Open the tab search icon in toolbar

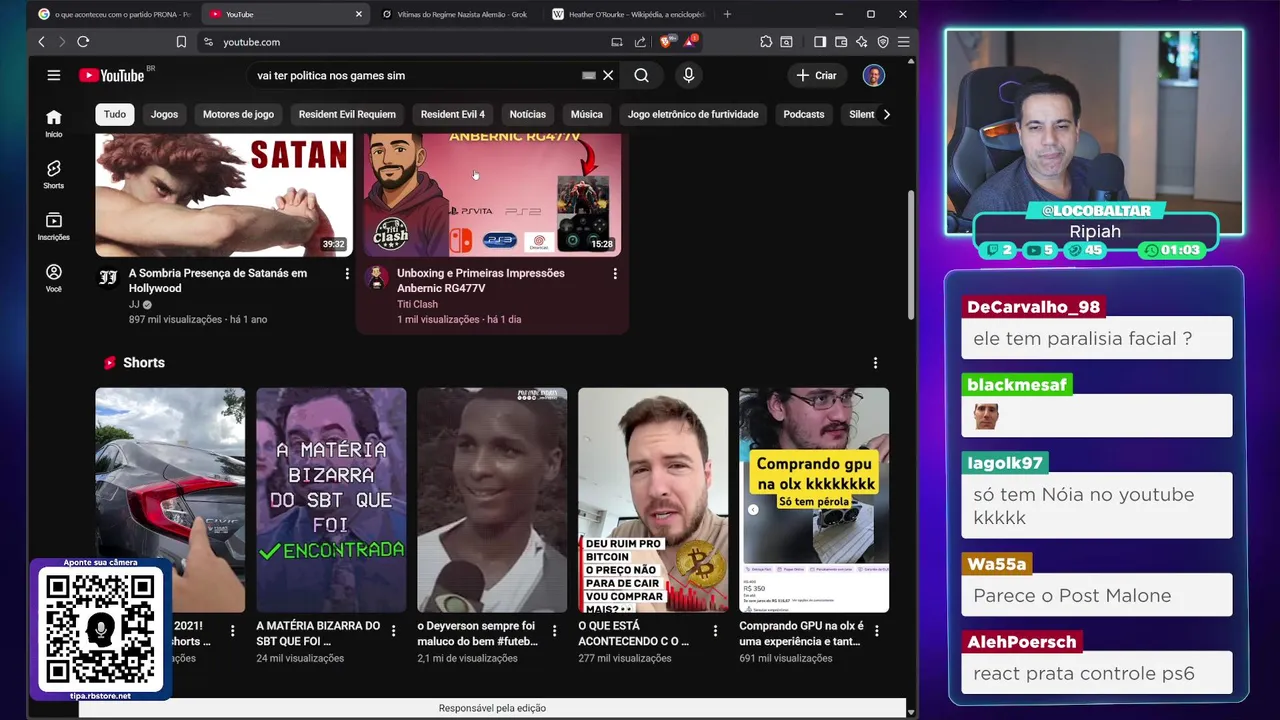[x=787, y=42]
